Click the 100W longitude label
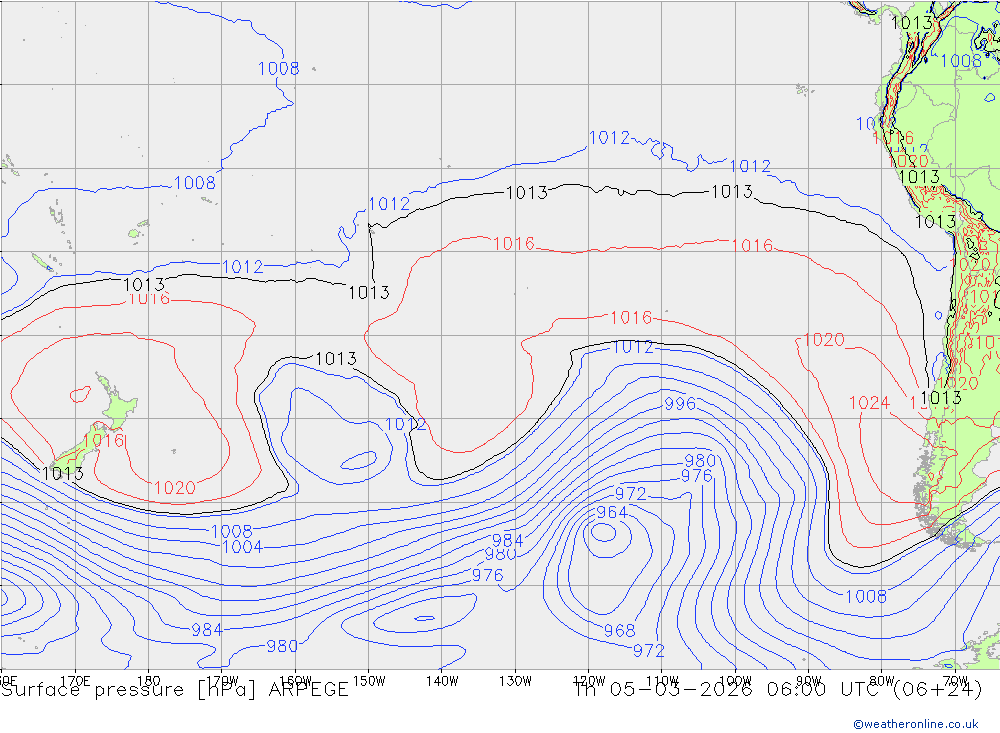This screenshot has height=733, width=1000. pyautogui.click(x=735, y=681)
